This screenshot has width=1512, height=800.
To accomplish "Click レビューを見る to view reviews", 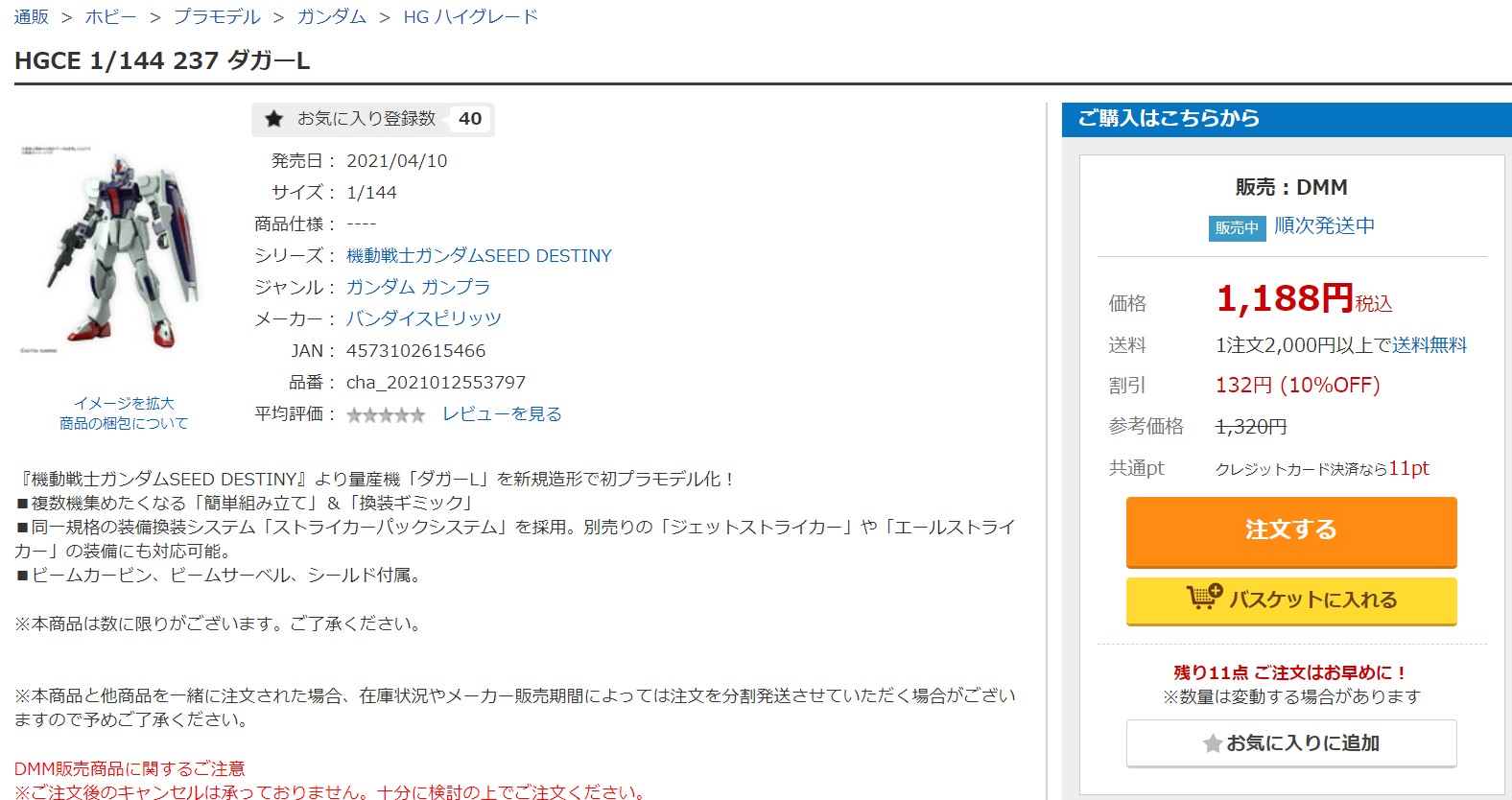I will [502, 414].
